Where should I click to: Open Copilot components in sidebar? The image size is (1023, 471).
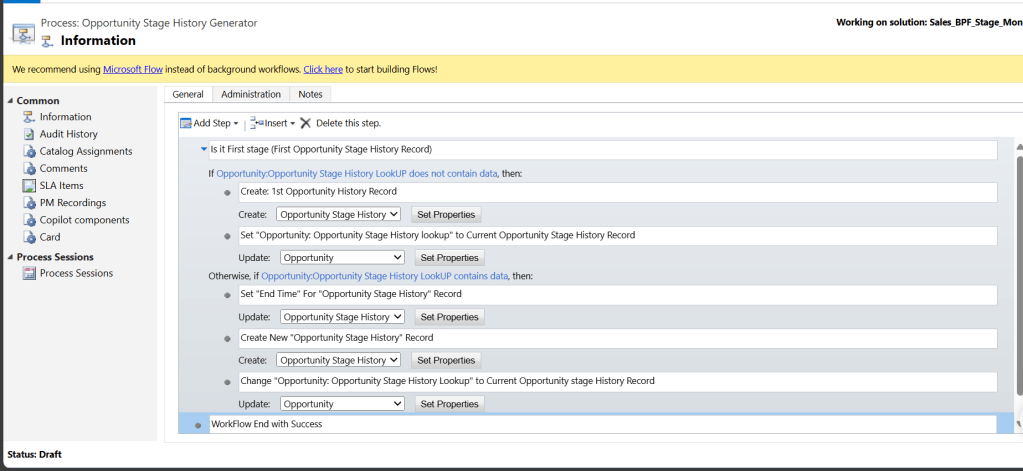pos(84,220)
